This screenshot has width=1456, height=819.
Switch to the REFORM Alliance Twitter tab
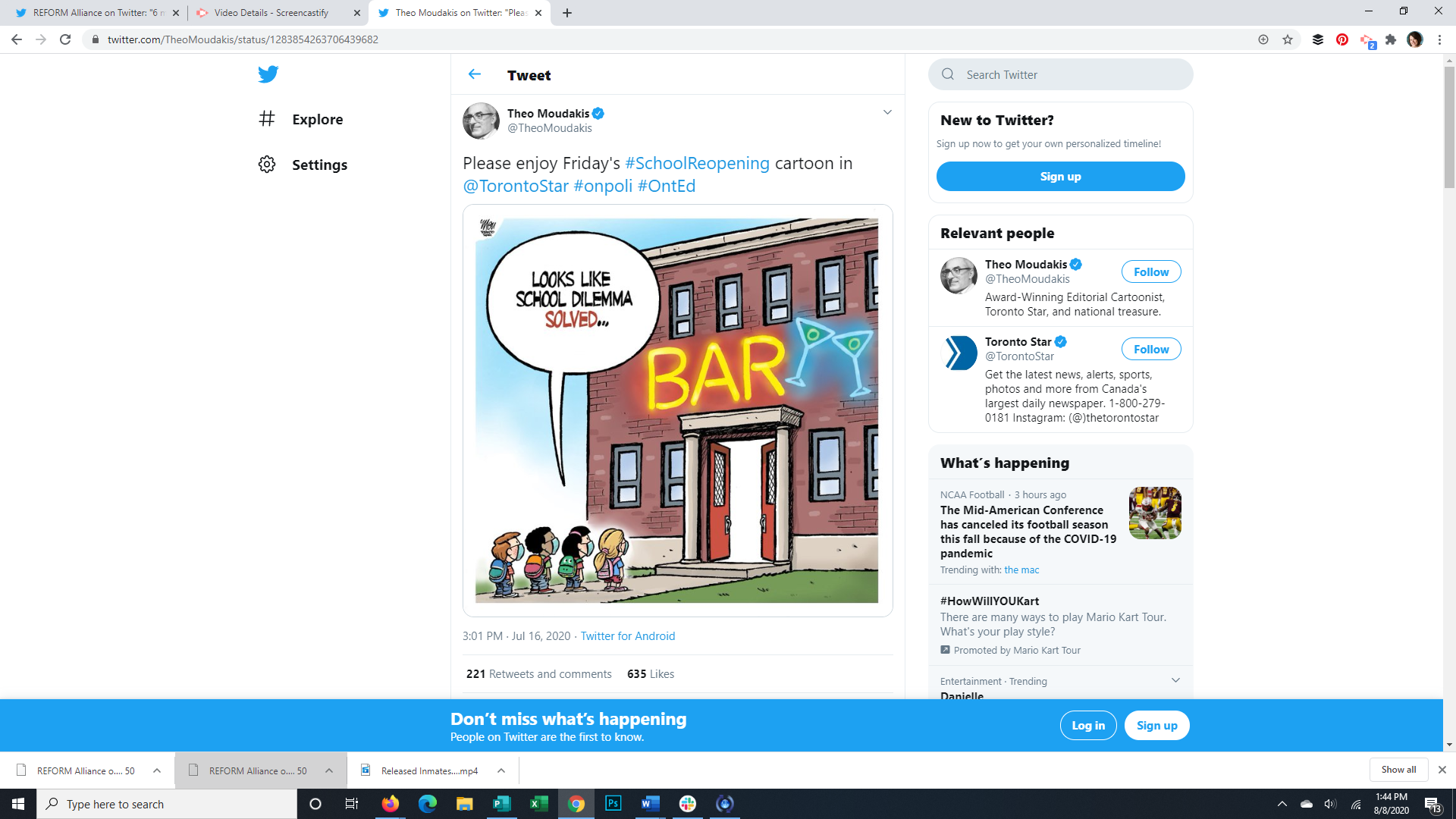pos(91,13)
